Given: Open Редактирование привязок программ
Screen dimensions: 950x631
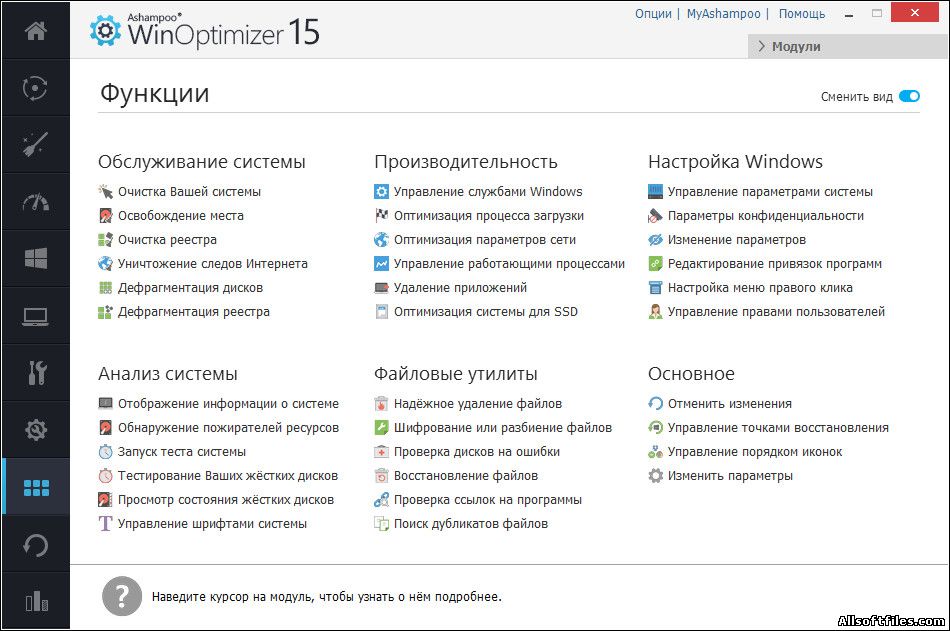Looking at the screenshot, I should (774, 264).
